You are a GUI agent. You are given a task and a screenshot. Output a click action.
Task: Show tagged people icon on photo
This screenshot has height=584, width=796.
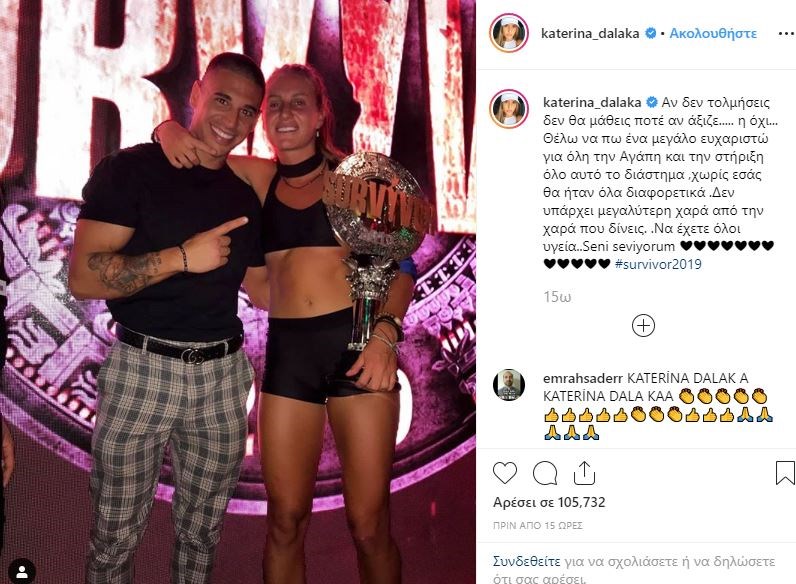coord(22,572)
